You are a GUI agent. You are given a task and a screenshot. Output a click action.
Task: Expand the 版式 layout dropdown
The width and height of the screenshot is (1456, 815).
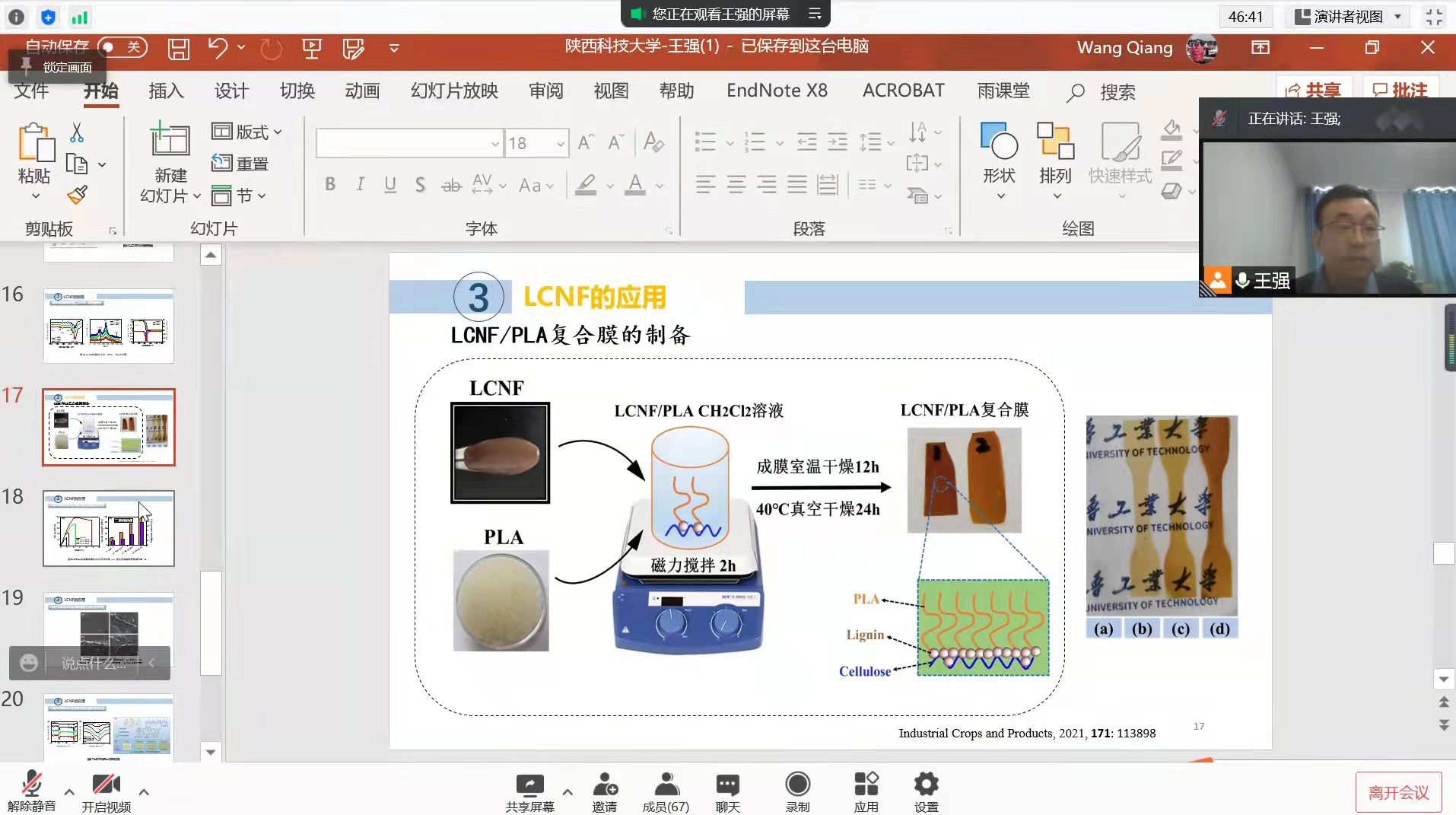pos(247,132)
